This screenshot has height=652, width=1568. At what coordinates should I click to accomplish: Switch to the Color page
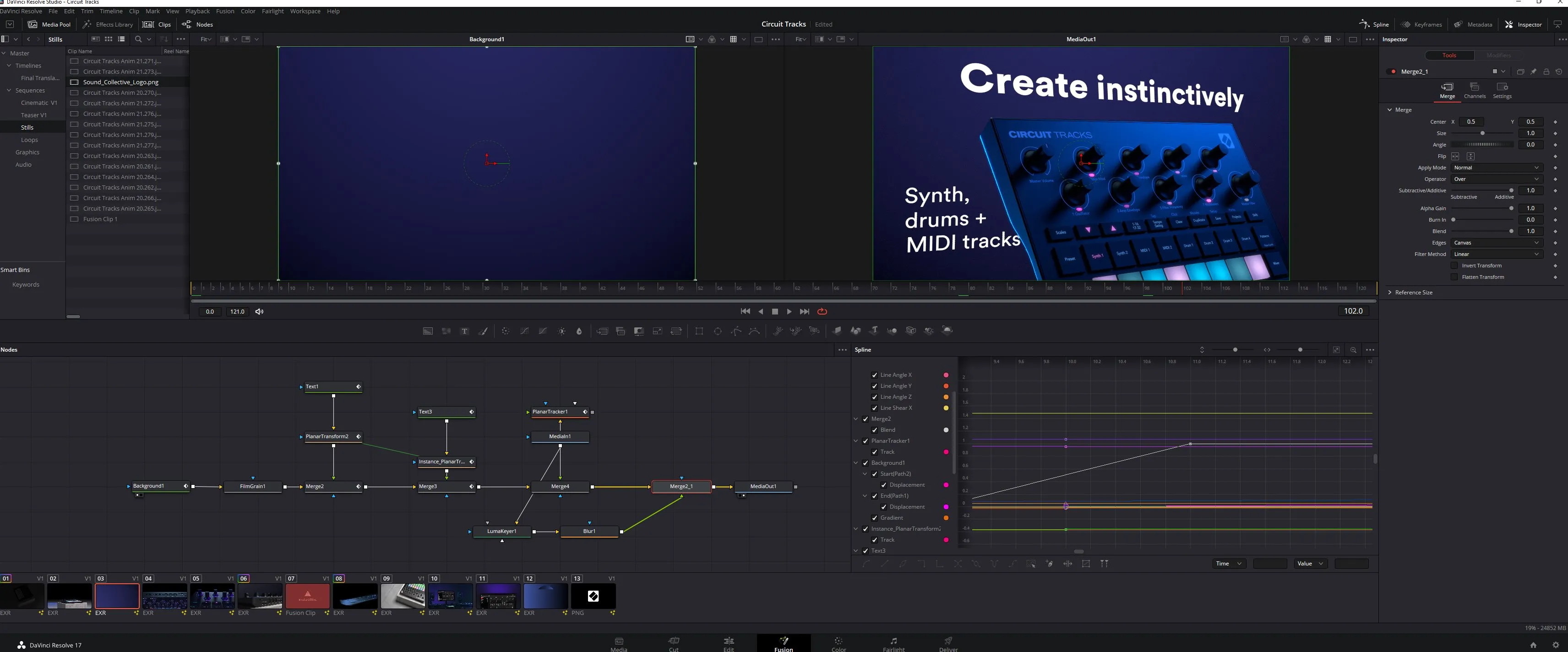tap(838, 644)
